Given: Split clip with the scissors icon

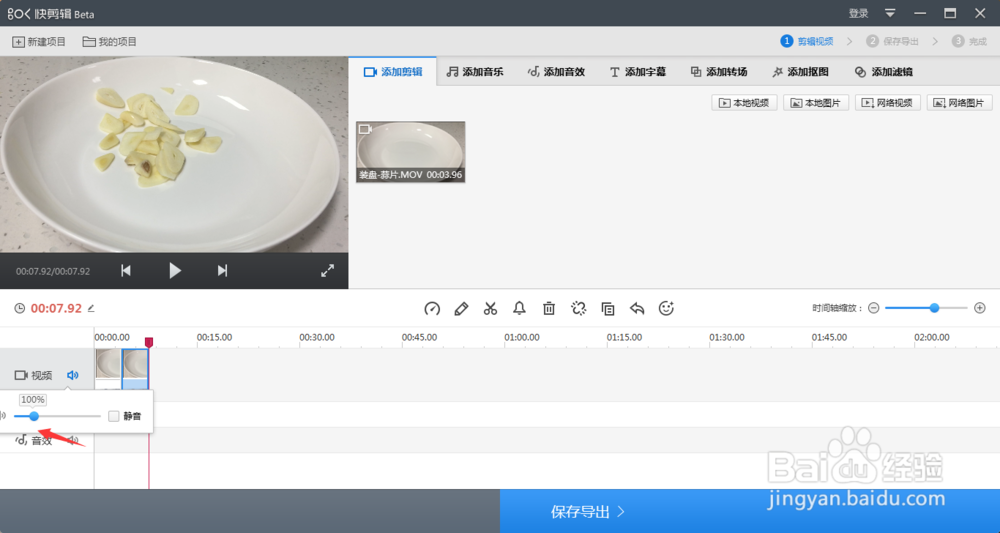Looking at the screenshot, I should click(490, 309).
